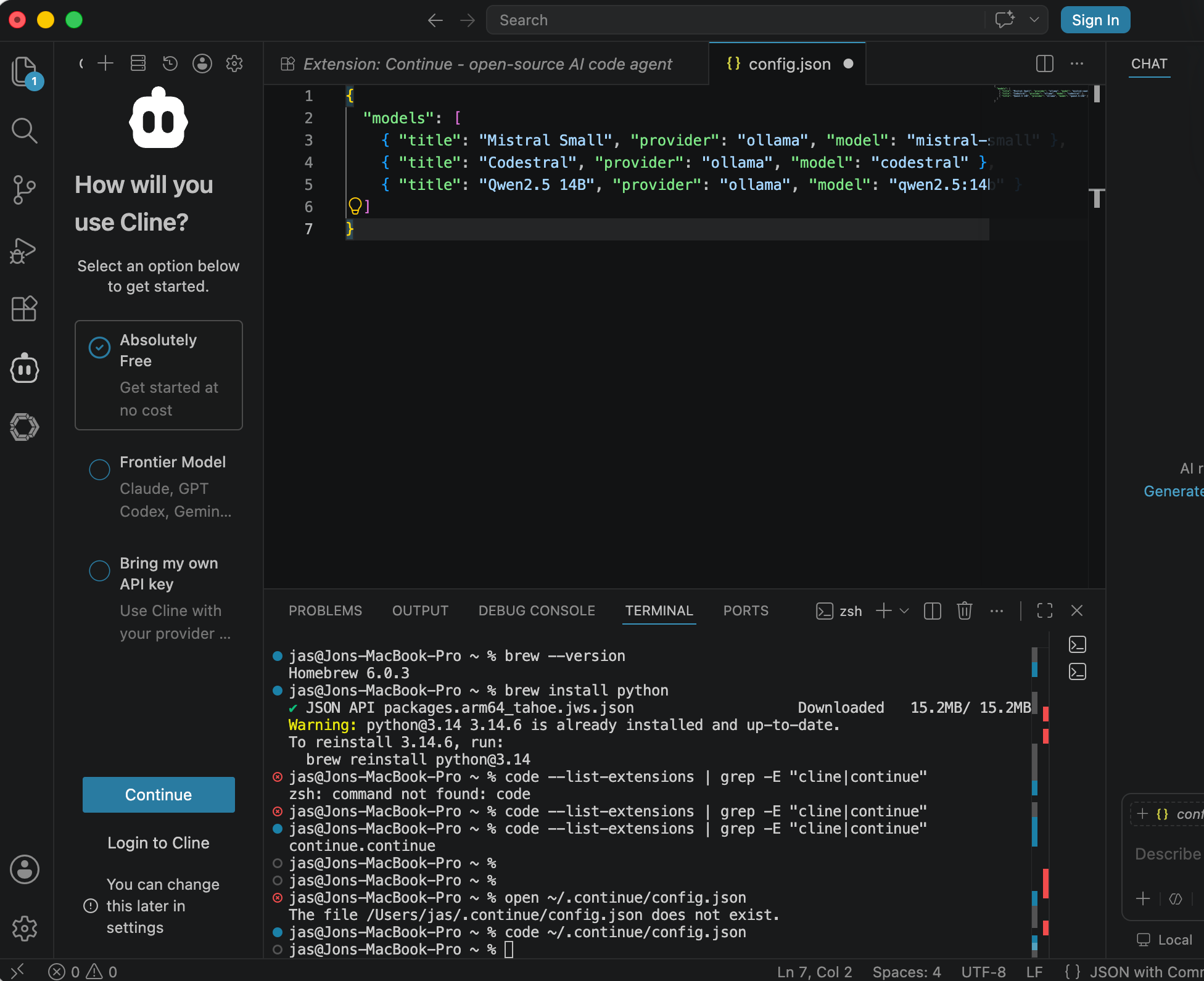
Task: Close the terminal panel
Action: (1077, 611)
